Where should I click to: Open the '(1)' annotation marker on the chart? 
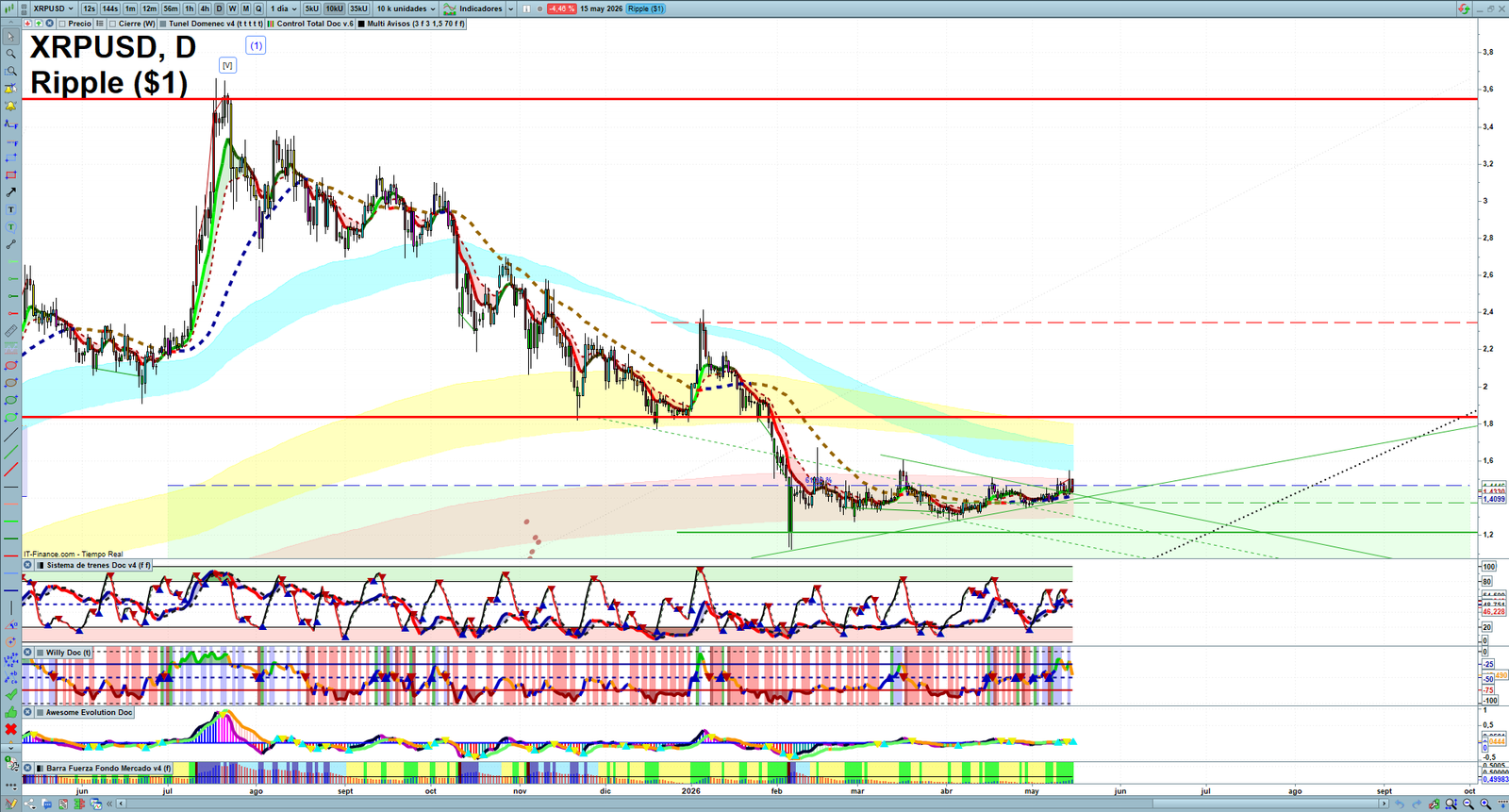[x=256, y=45]
